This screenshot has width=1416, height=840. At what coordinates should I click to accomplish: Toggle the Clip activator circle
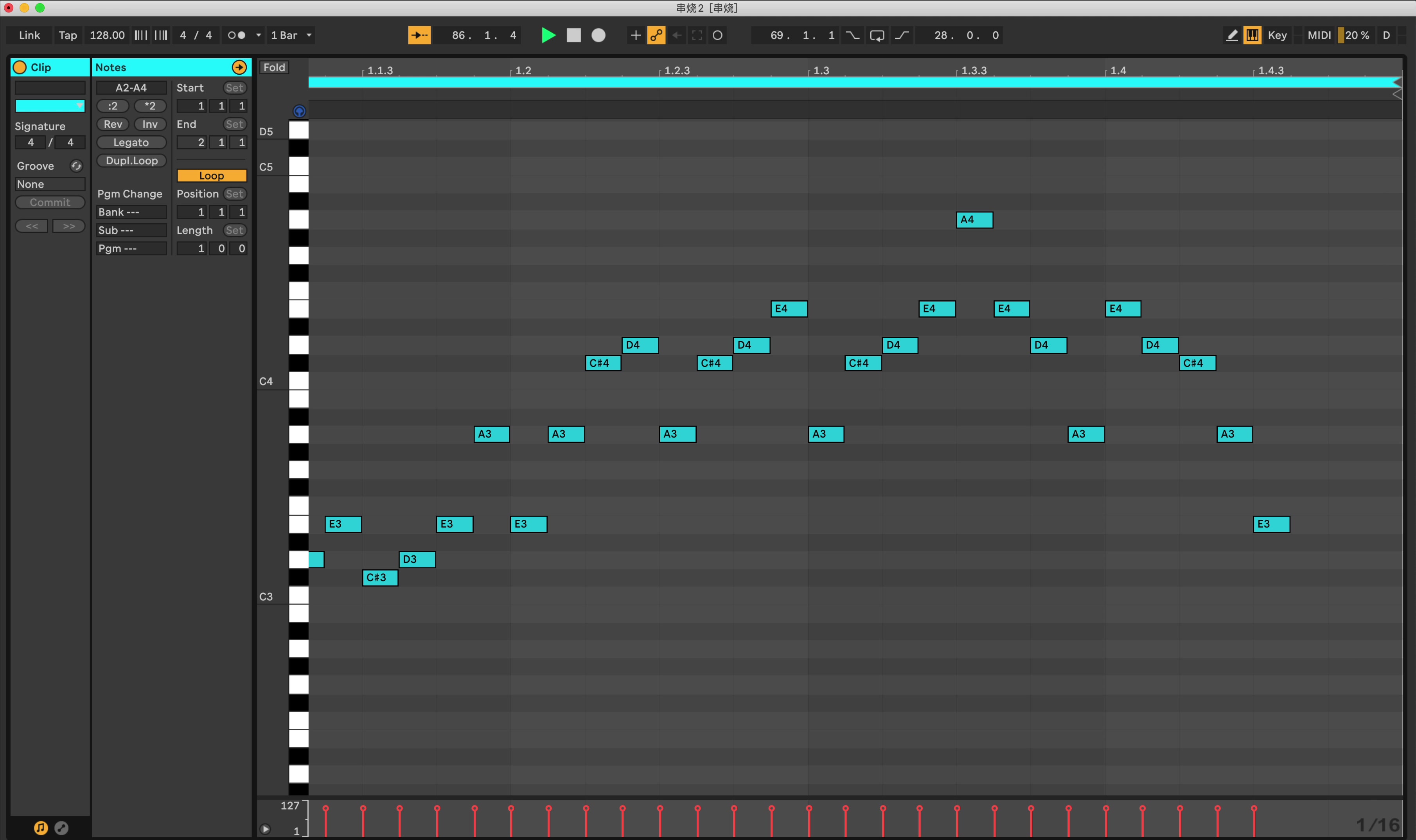click(x=20, y=67)
